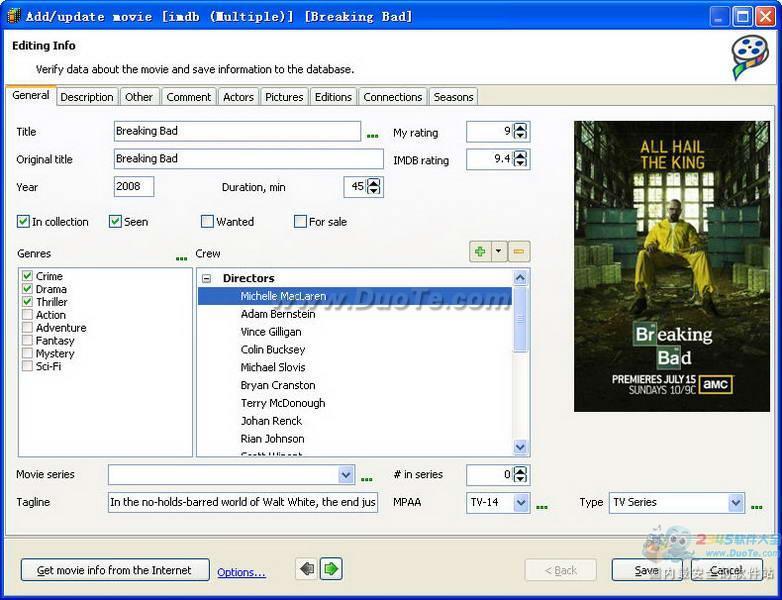Click the green plus add crew icon
782x600 pixels.
[x=480, y=251]
